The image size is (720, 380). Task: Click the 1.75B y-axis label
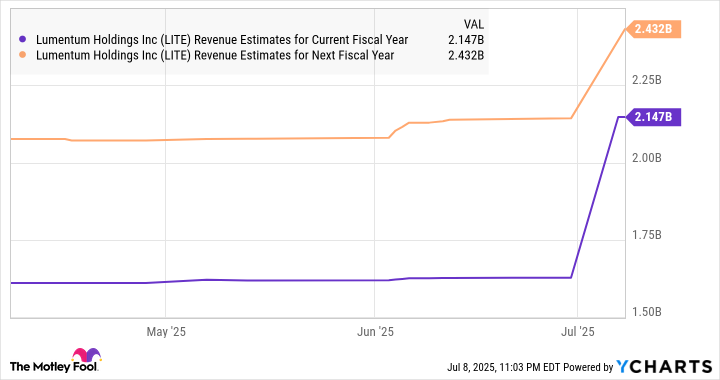tap(647, 235)
